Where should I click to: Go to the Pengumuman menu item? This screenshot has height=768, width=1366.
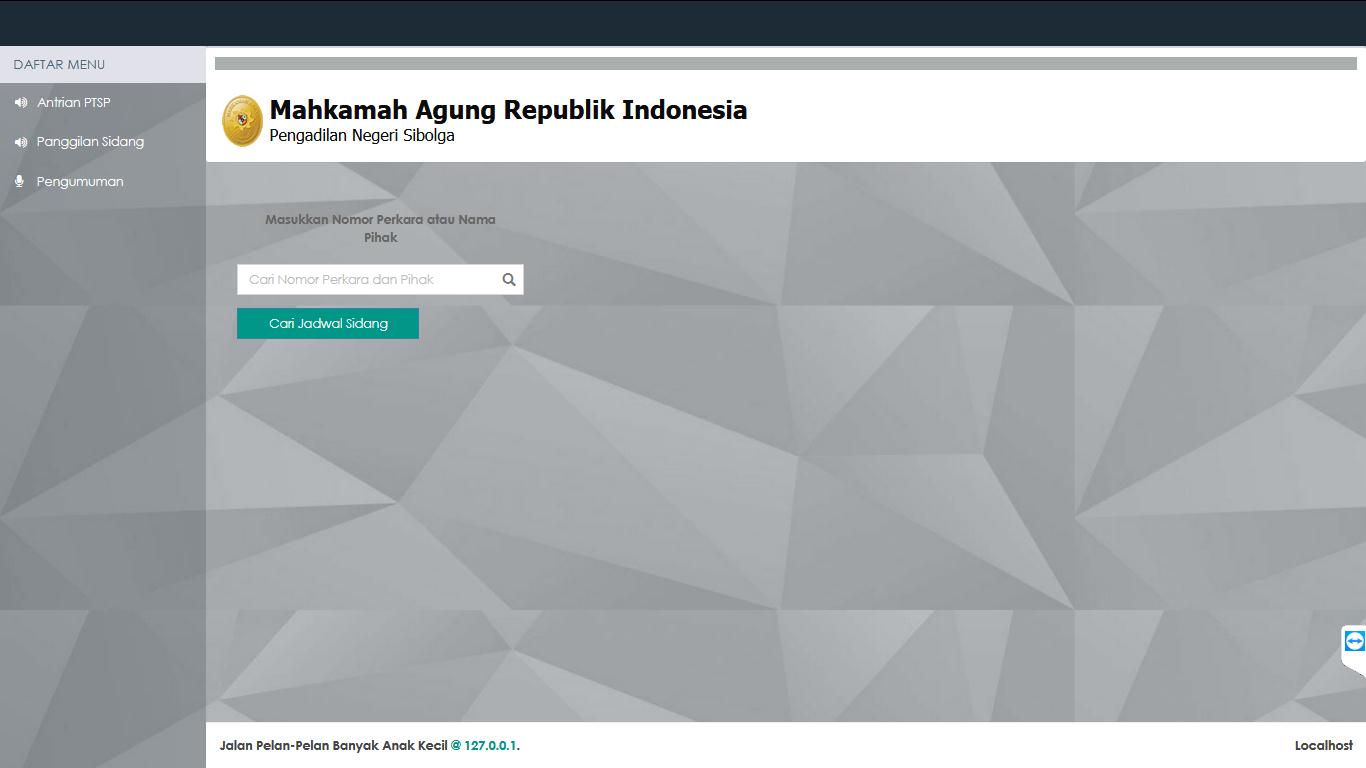click(x=80, y=182)
